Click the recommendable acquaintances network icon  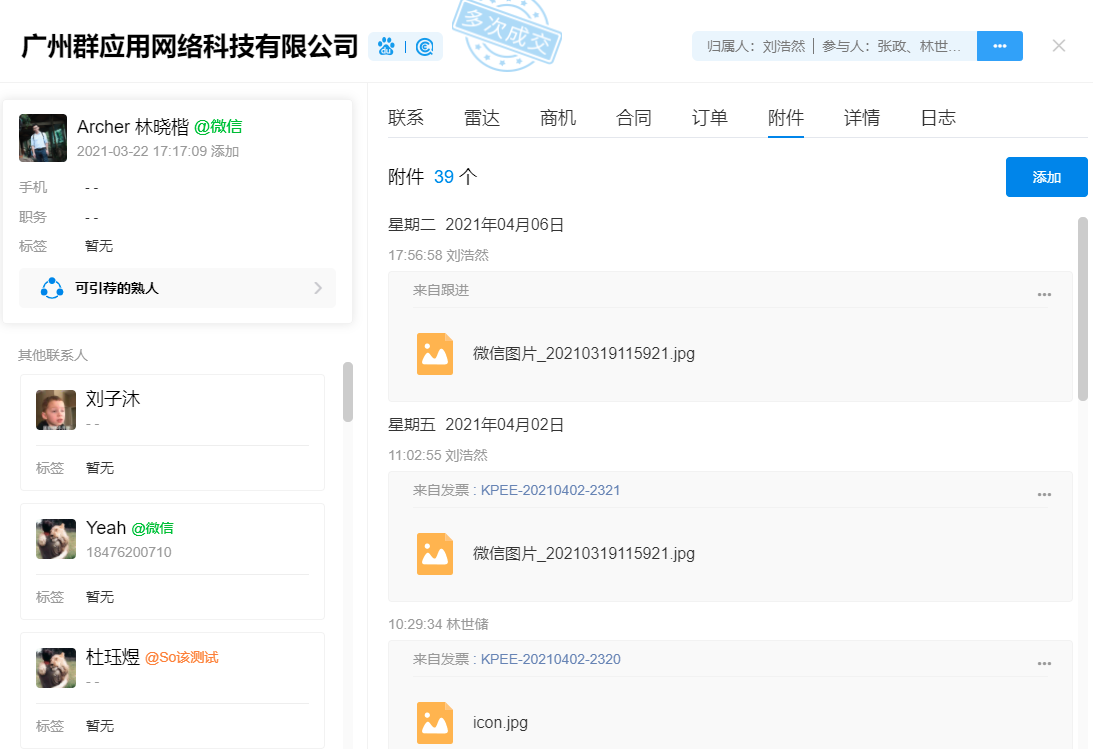click(52, 288)
